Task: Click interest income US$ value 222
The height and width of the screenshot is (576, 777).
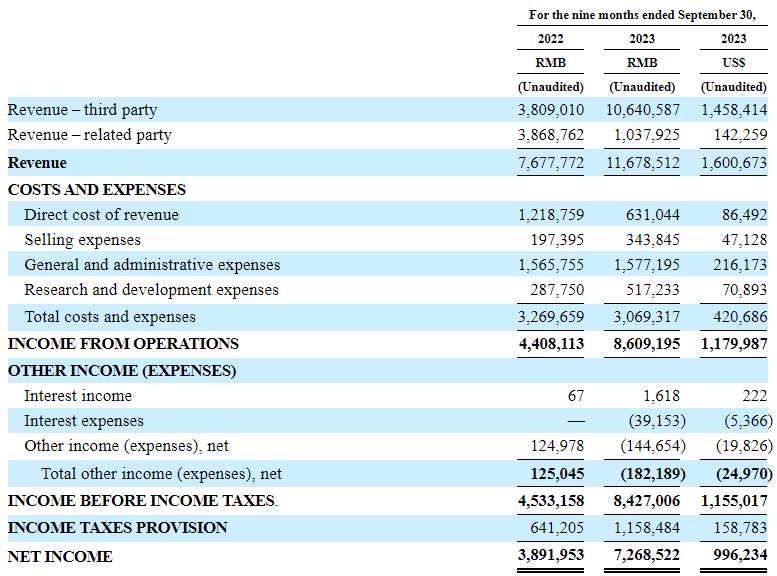Action: [x=755, y=396]
